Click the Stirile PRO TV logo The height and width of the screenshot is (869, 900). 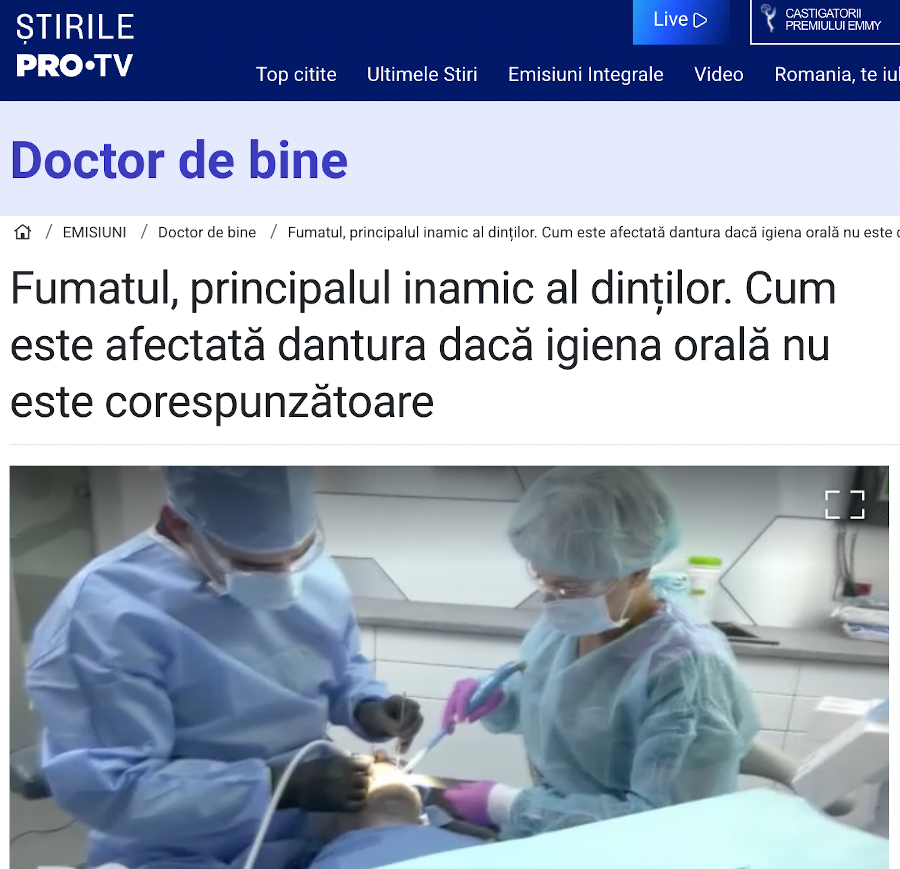(x=75, y=46)
